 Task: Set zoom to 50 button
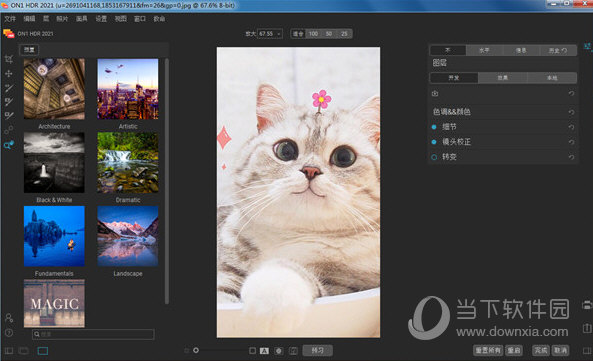pyautogui.click(x=329, y=34)
